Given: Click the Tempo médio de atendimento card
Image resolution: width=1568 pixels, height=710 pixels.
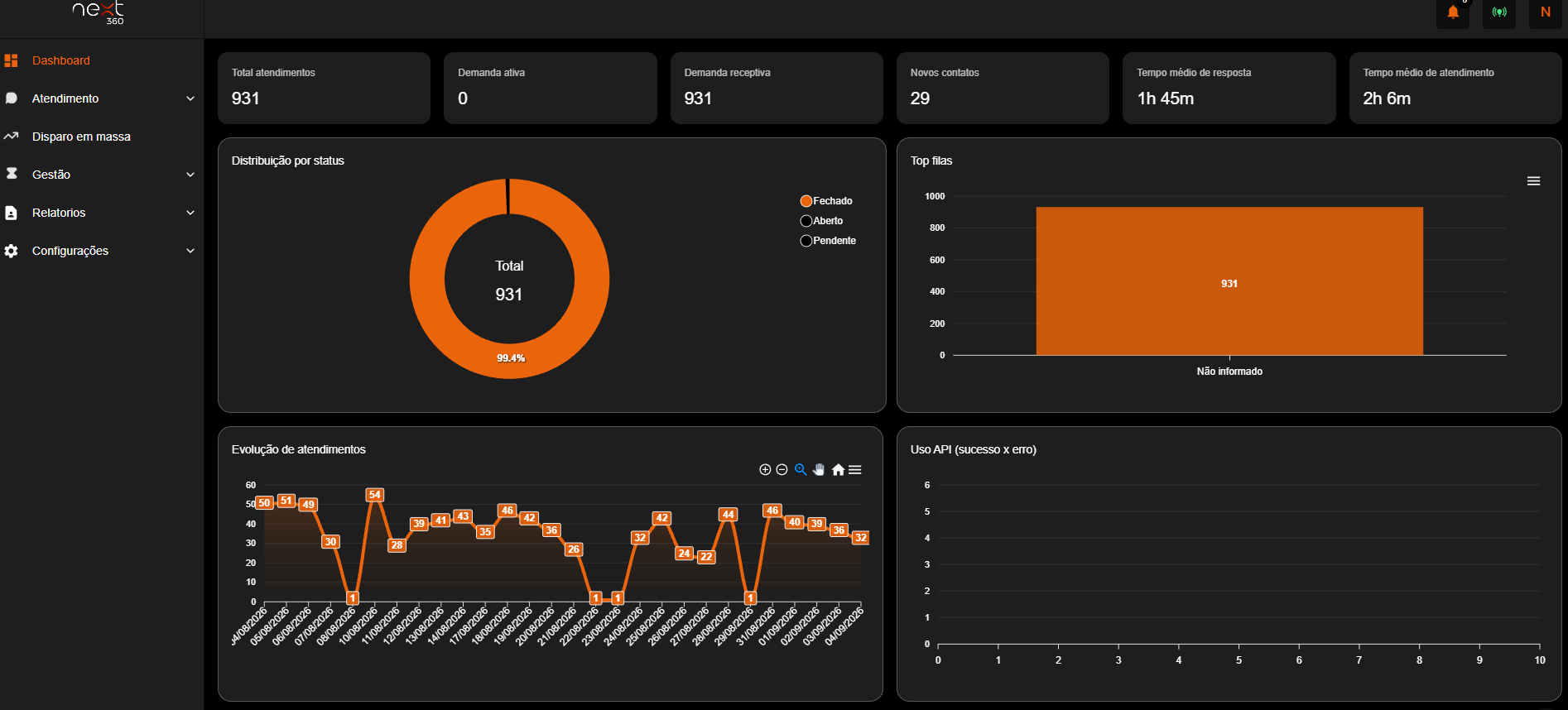Looking at the screenshot, I should [1455, 88].
